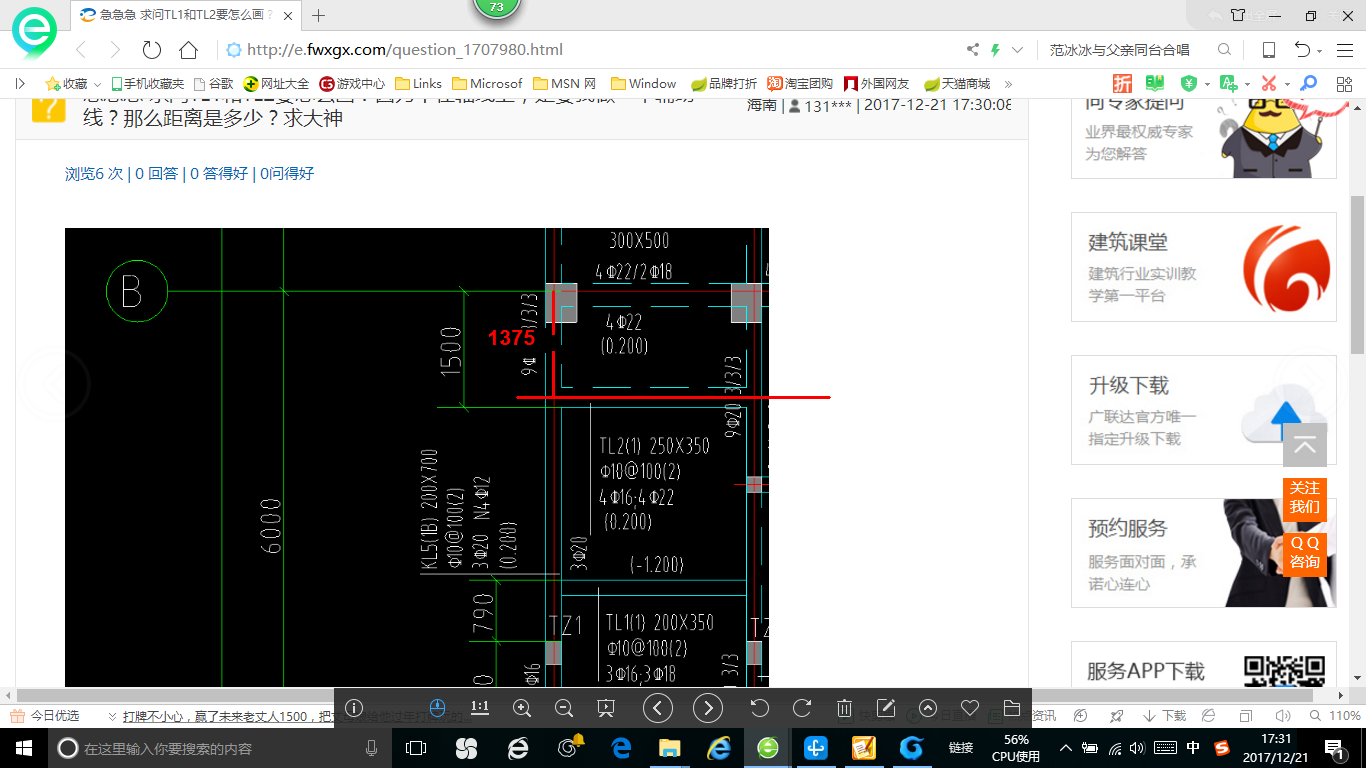Click orange QQ咨询 button

click(1305, 552)
